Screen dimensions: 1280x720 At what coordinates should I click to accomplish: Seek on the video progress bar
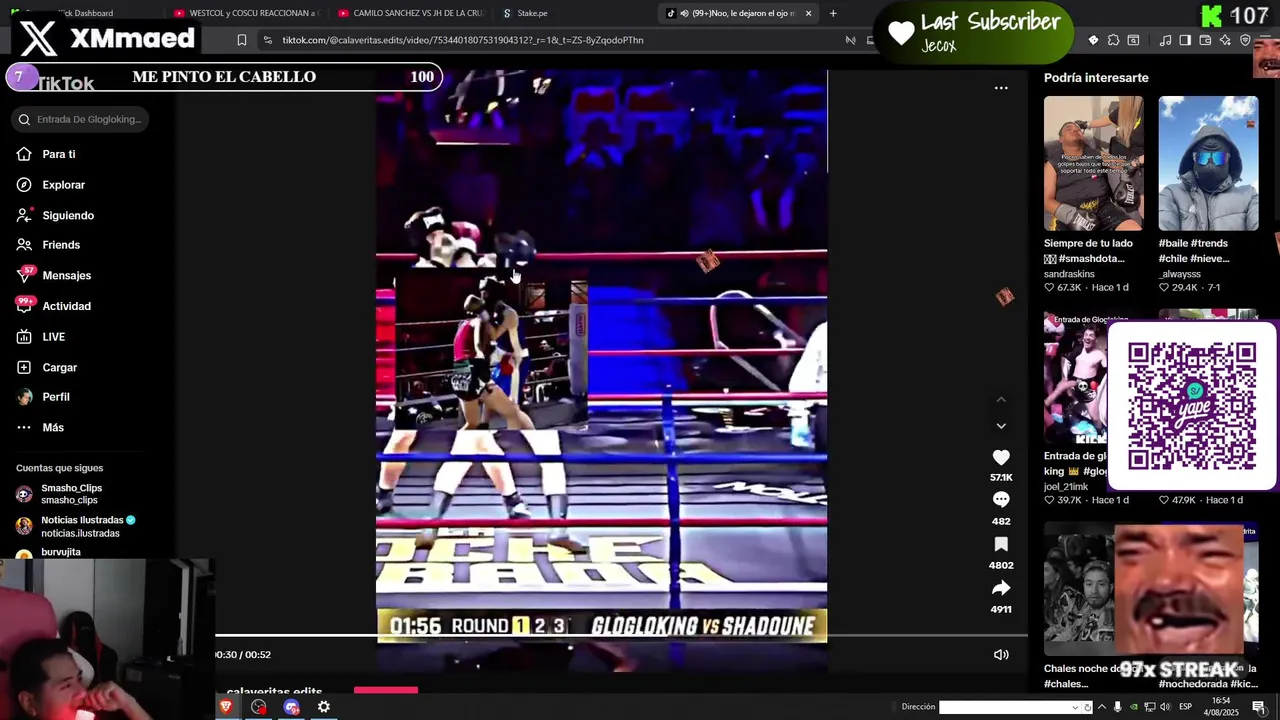pos(621,635)
